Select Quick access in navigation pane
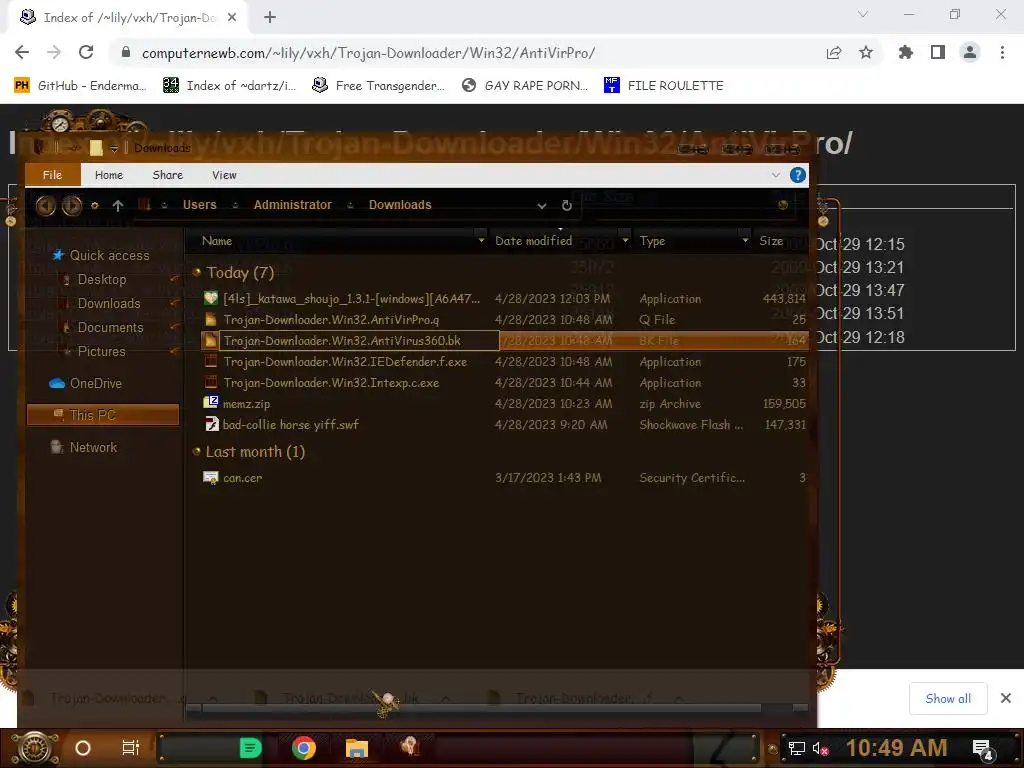This screenshot has height=768, width=1024. click(110, 255)
